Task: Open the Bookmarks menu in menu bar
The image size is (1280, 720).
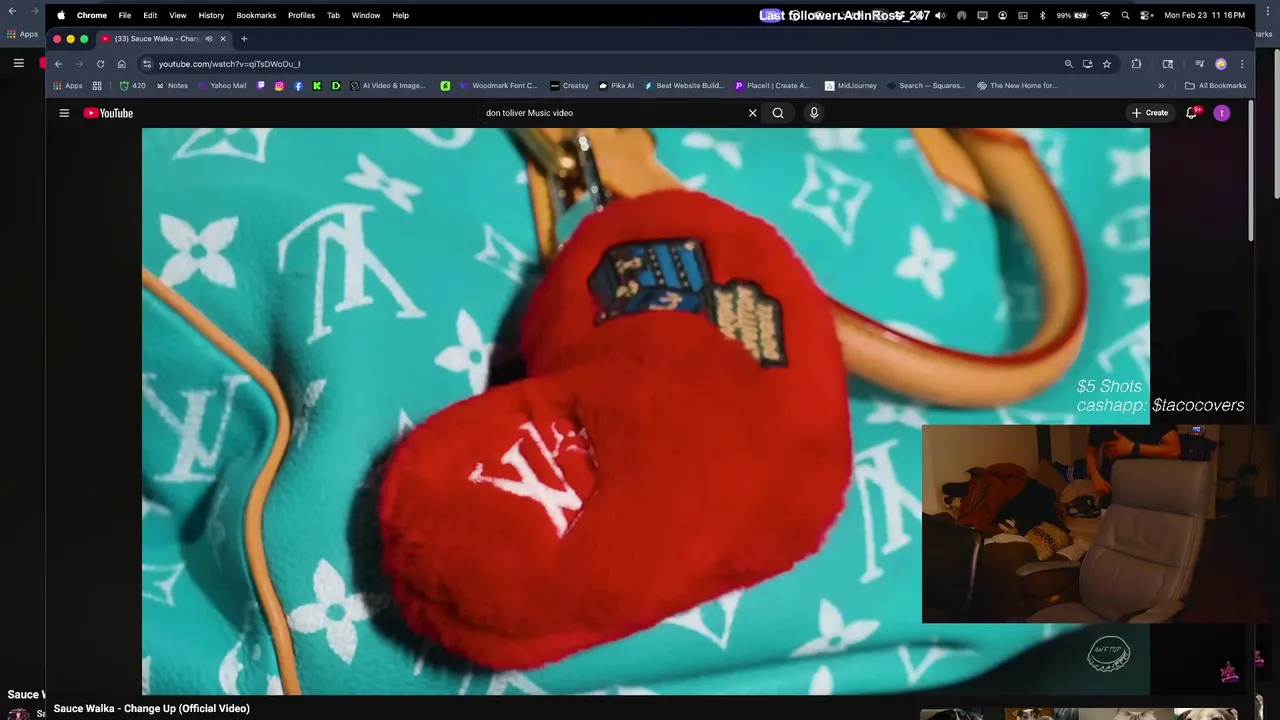Action: [x=256, y=15]
